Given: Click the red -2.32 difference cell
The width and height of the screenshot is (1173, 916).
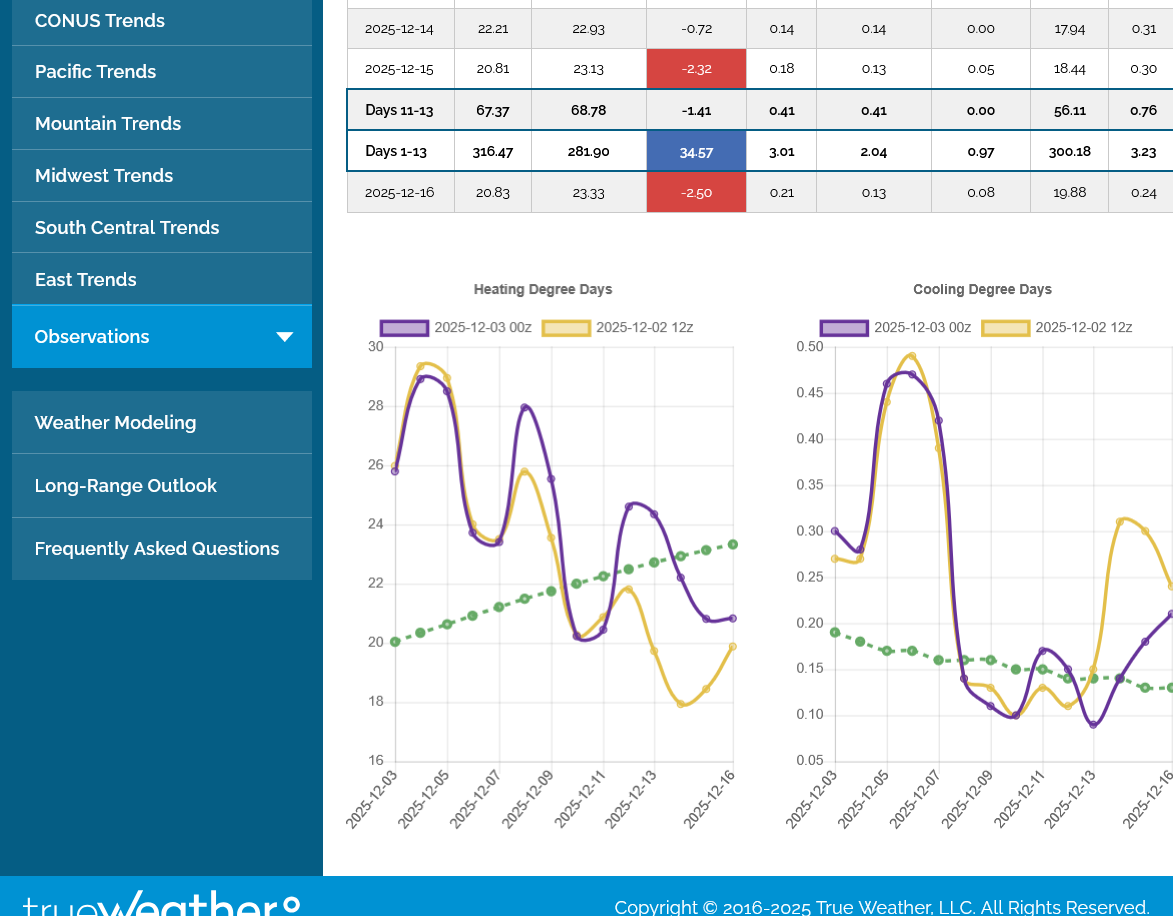Looking at the screenshot, I should (x=696, y=69).
